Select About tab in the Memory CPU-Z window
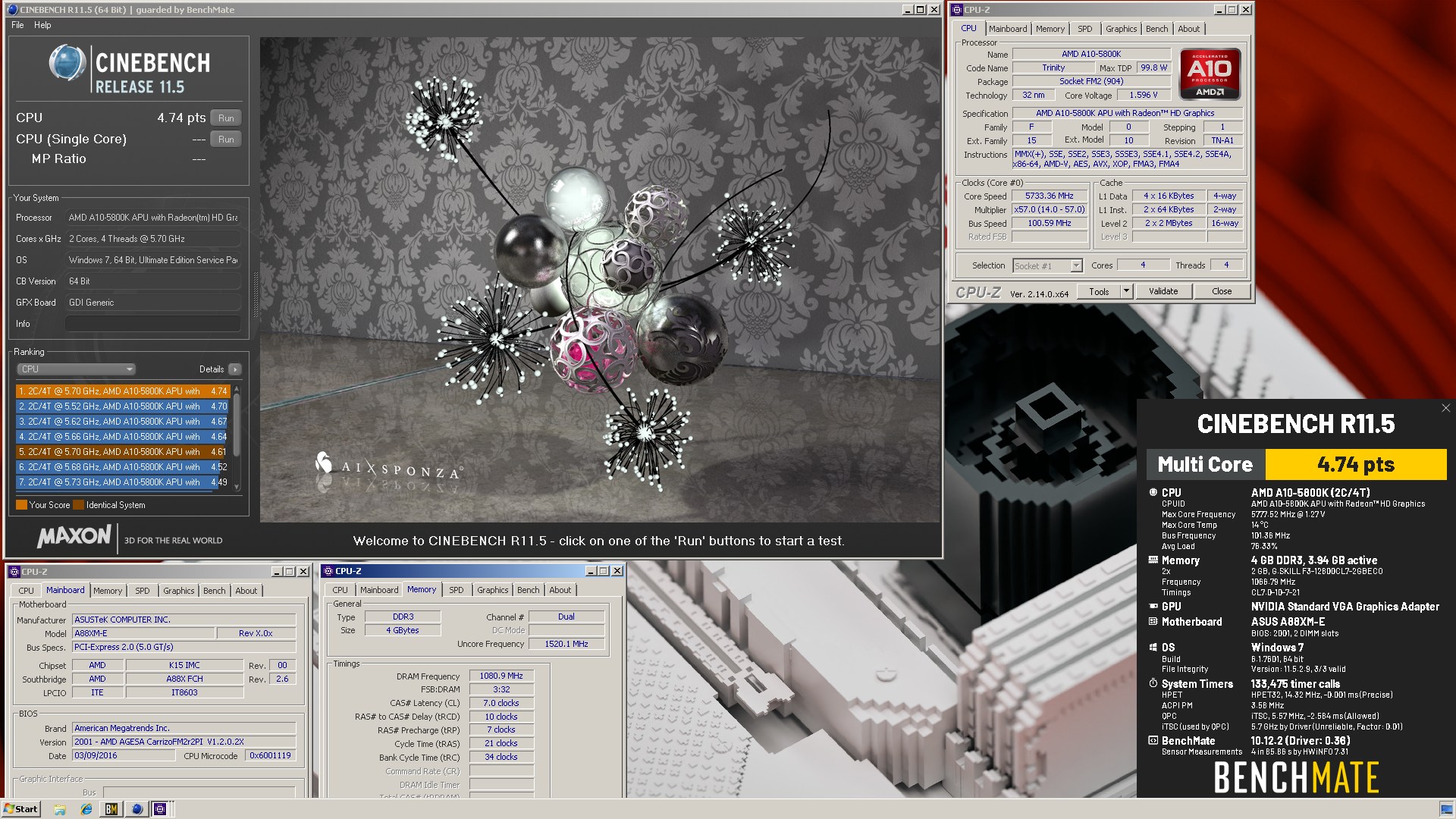This screenshot has width=1456, height=819. click(x=560, y=590)
